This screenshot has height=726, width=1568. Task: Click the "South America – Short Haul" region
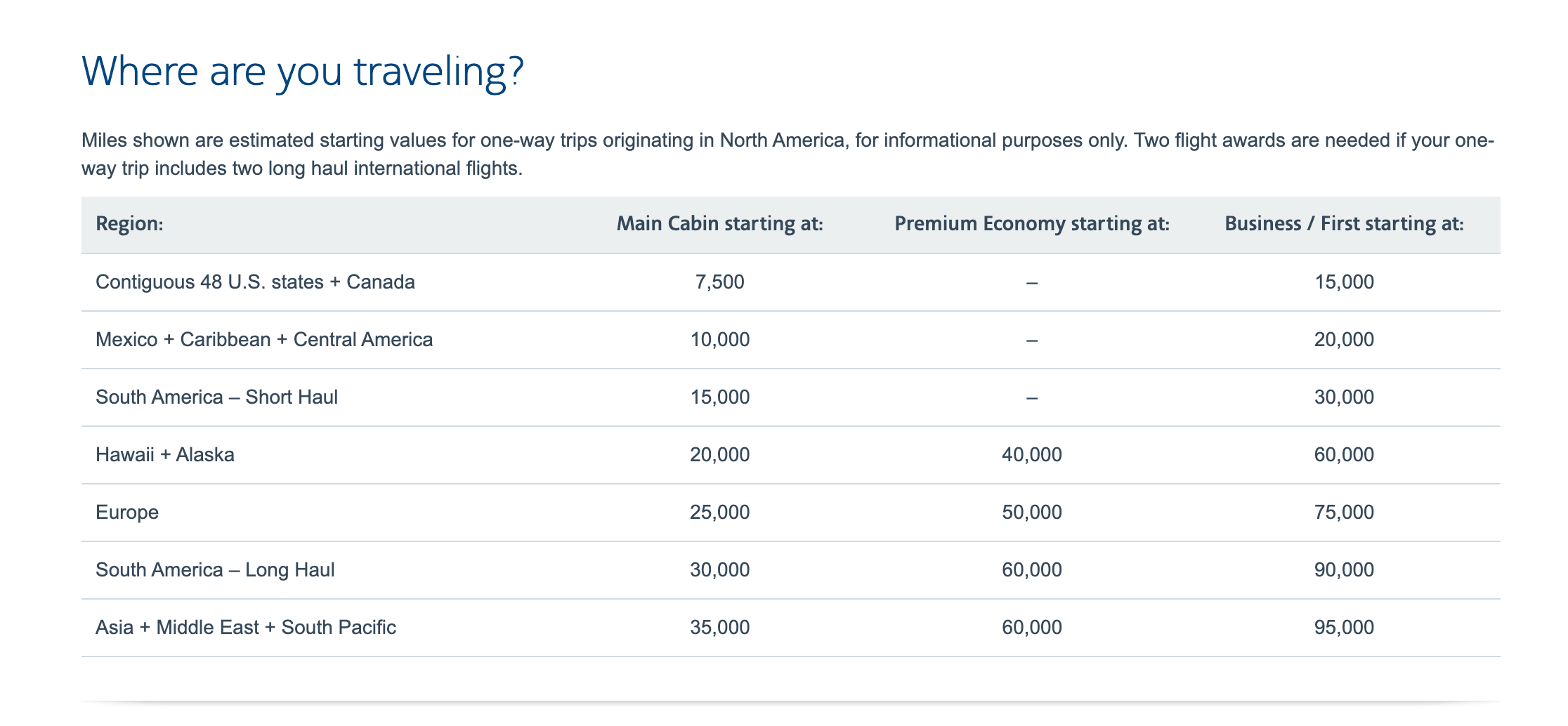pos(216,397)
